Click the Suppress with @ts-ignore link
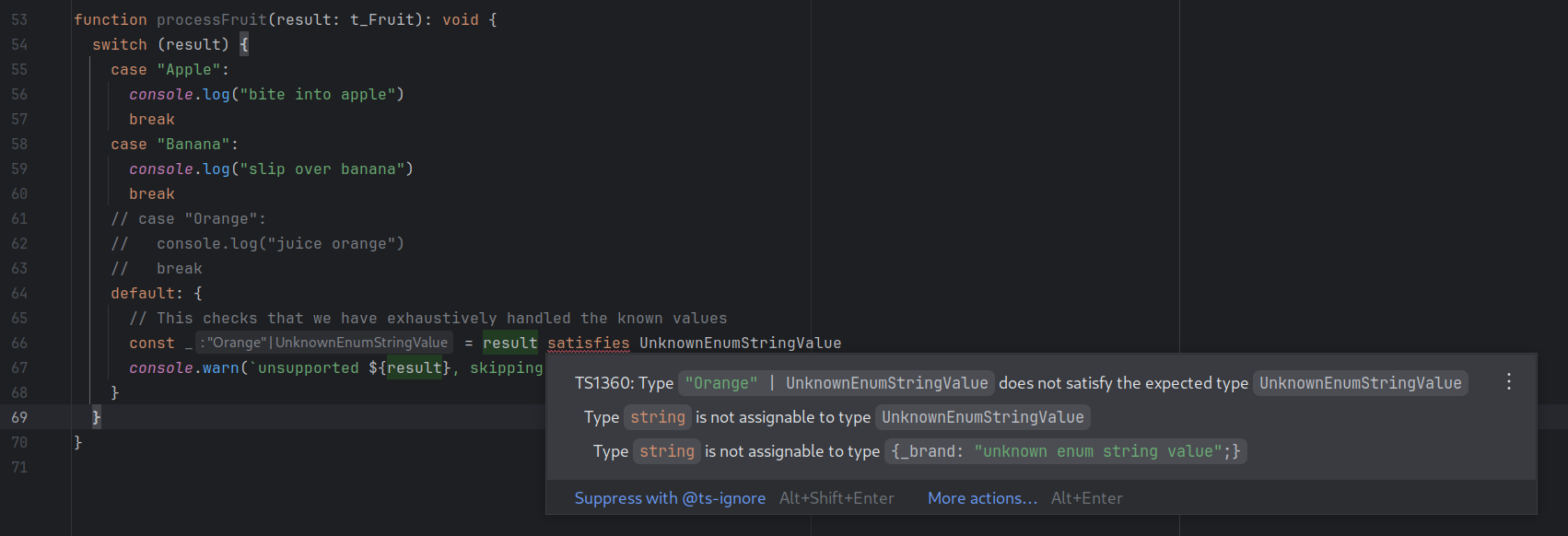Viewport: 1568px width, 536px height. (x=670, y=498)
